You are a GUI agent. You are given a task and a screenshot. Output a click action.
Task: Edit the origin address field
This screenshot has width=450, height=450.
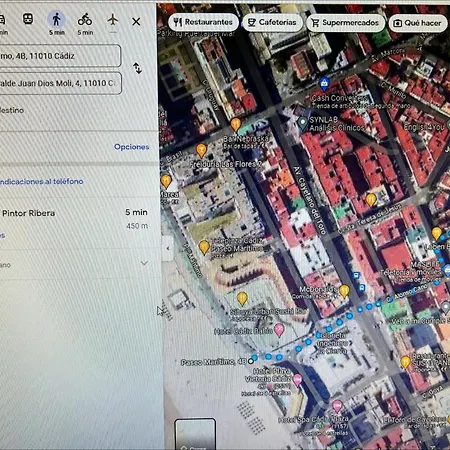coord(60,56)
